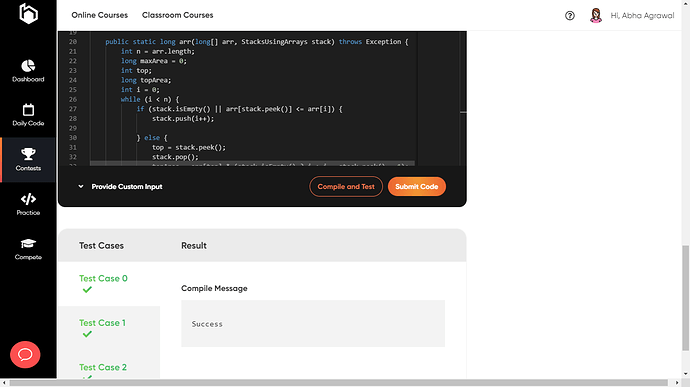Screen dimensions: 690x387
Task: Click the 'stack.pop();' code line
Action: (x=175, y=157)
